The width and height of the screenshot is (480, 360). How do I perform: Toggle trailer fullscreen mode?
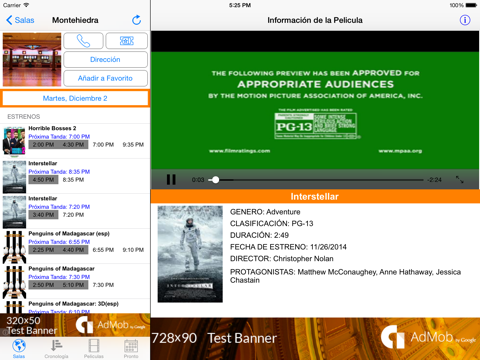pos(460,180)
